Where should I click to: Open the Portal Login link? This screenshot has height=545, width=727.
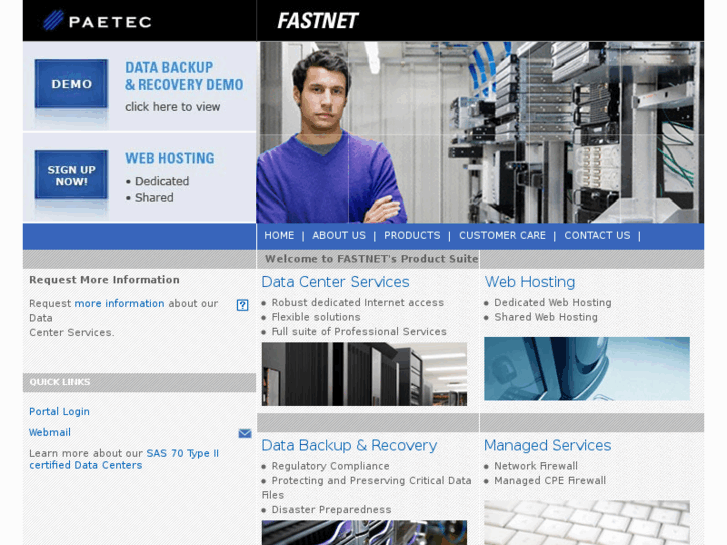click(59, 411)
